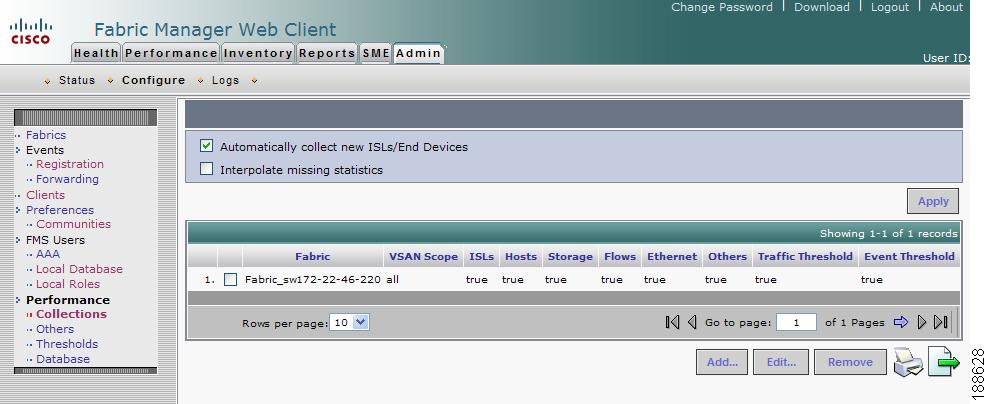Open Local Database in the sidebar
Screen dimensions: 989x404
[79, 269]
